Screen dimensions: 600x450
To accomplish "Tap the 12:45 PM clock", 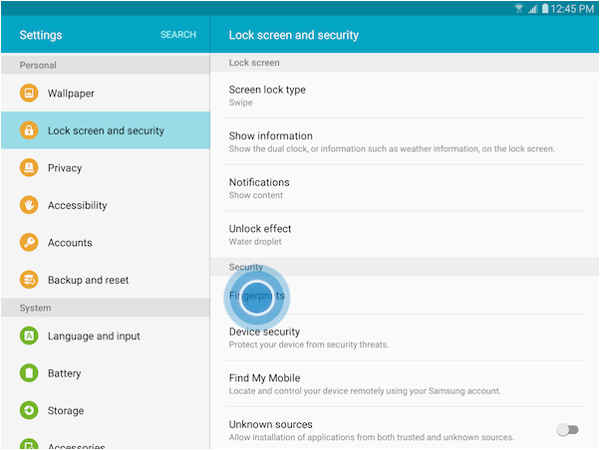I will [572, 8].
